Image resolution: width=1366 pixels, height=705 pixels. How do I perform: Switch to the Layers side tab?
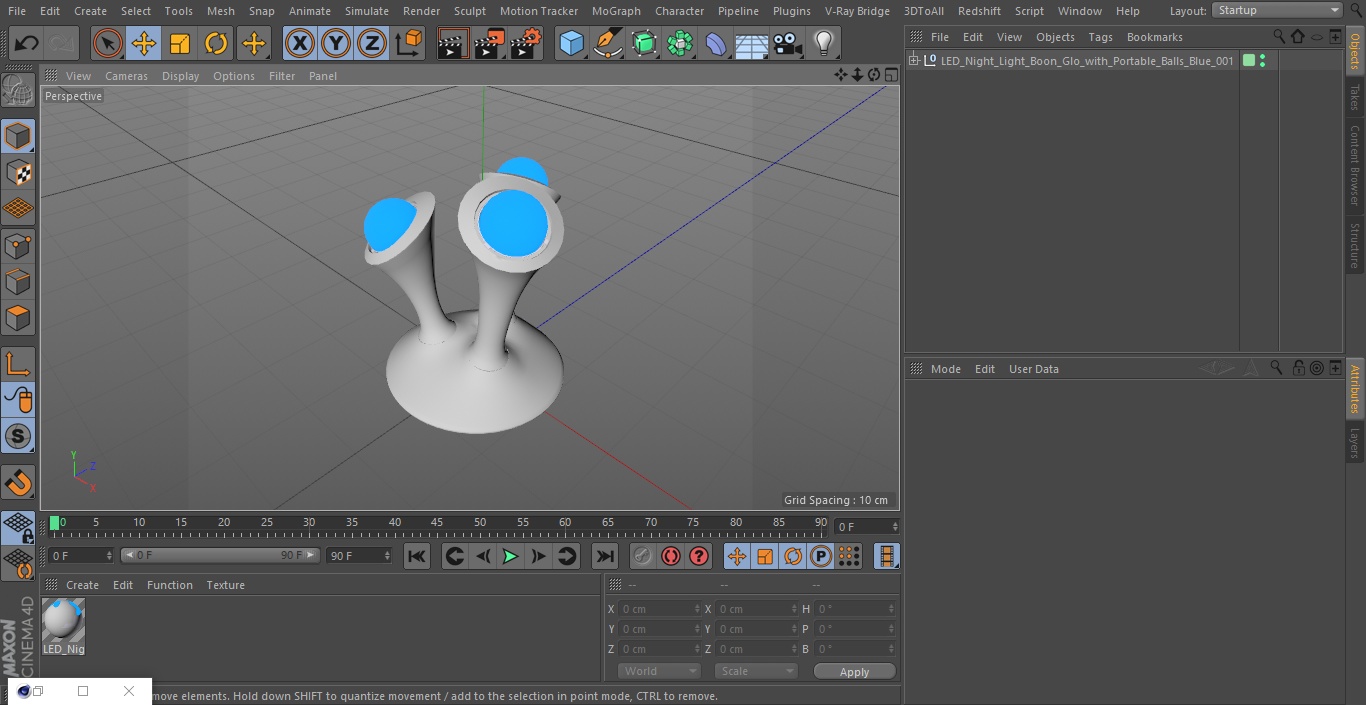(1355, 443)
